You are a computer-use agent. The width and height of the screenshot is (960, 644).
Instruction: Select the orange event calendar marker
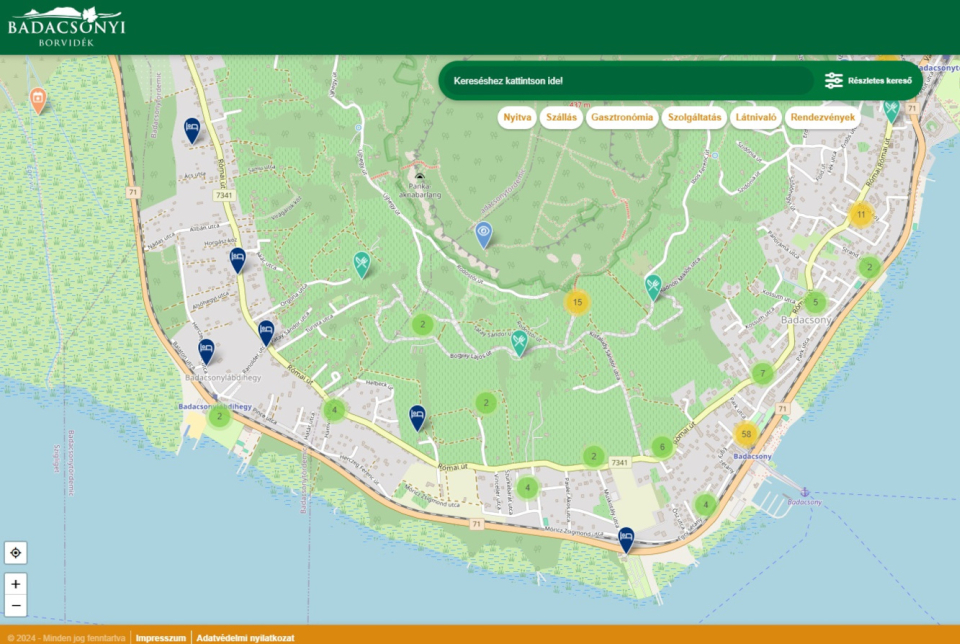tap(38, 100)
